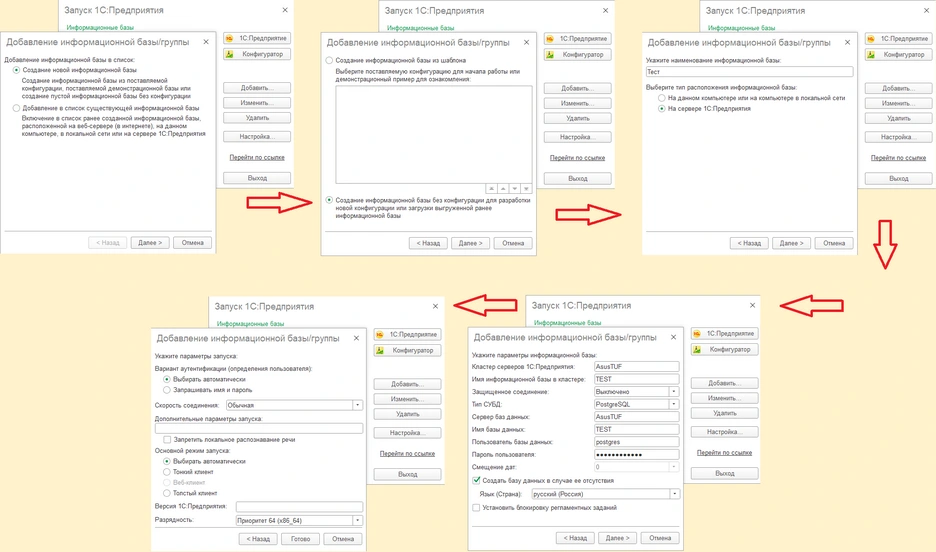Click the move-to-bottom arrow under the template list
936x552 pixels.
click(x=526, y=189)
